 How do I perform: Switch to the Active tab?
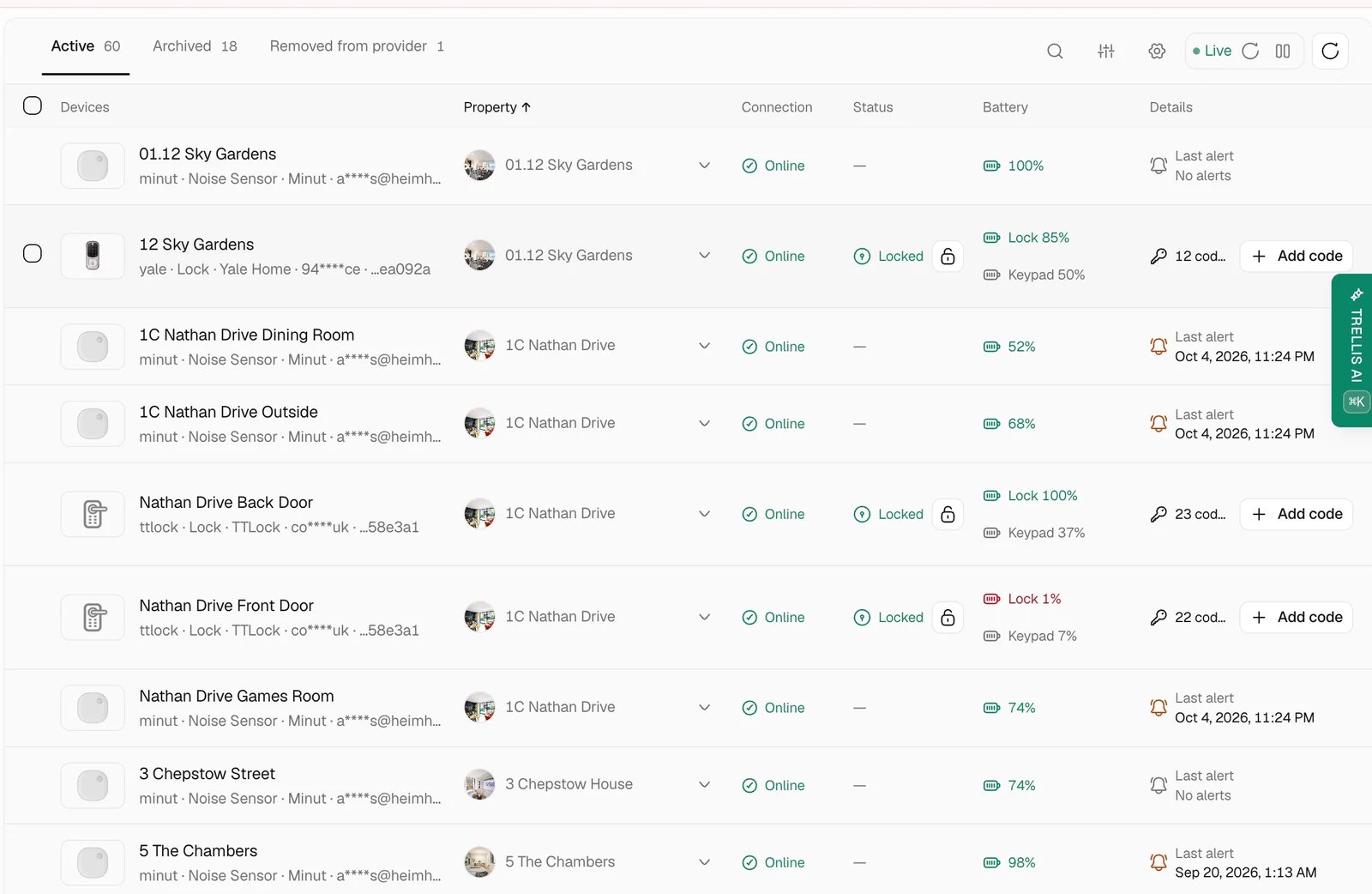(x=86, y=46)
